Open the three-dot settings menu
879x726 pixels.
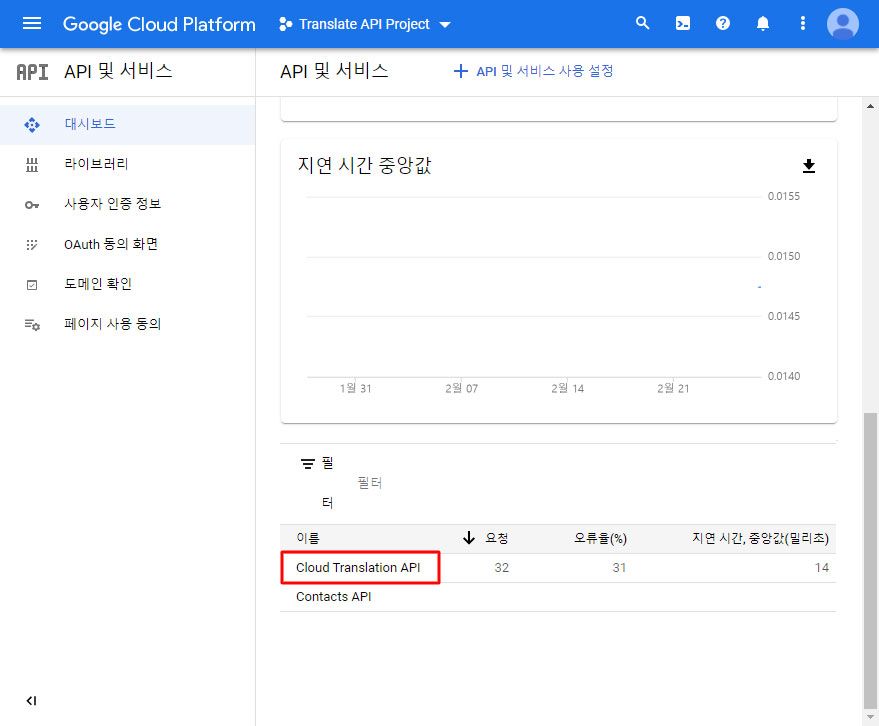(803, 23)
